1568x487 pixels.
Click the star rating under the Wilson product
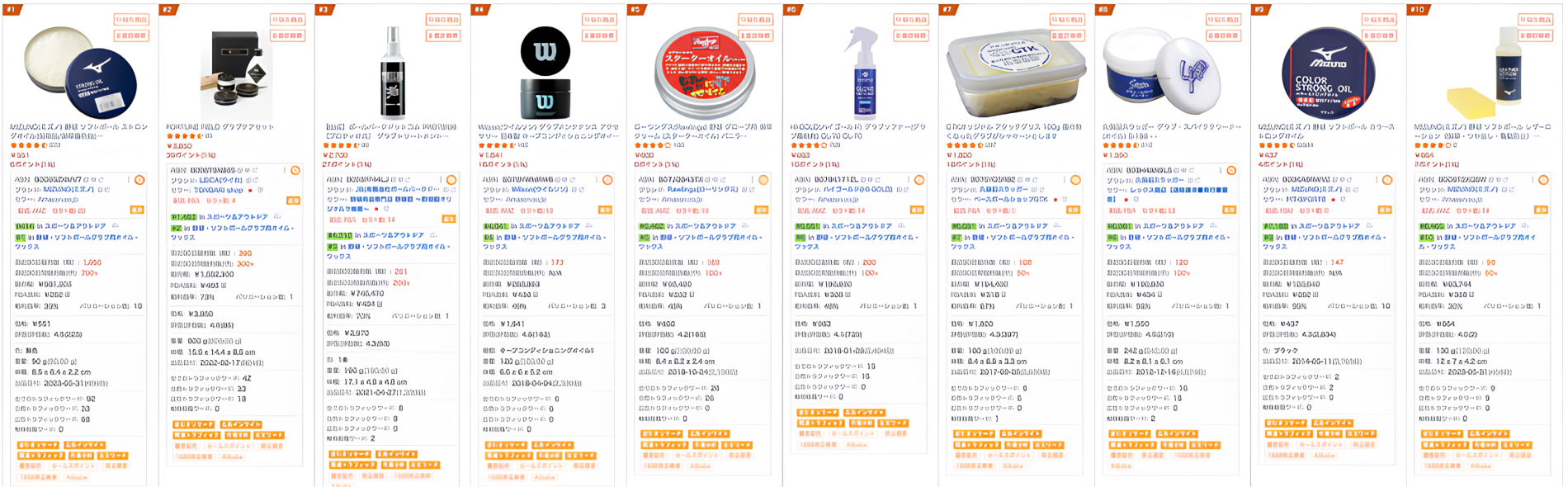tap(495, 145)
